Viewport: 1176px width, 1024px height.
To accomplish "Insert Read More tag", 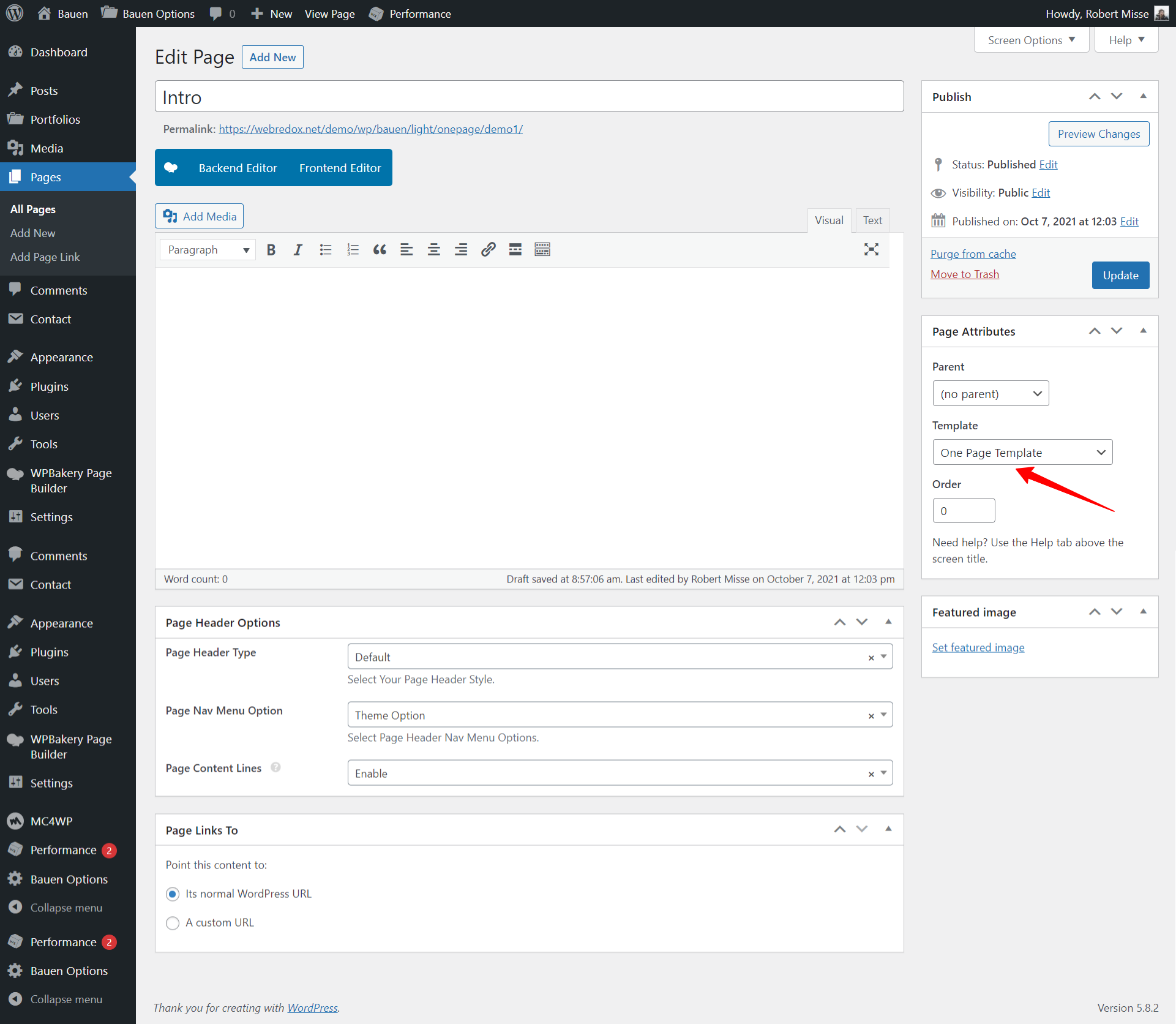I will pyautogui.click(x=515, y=249).
